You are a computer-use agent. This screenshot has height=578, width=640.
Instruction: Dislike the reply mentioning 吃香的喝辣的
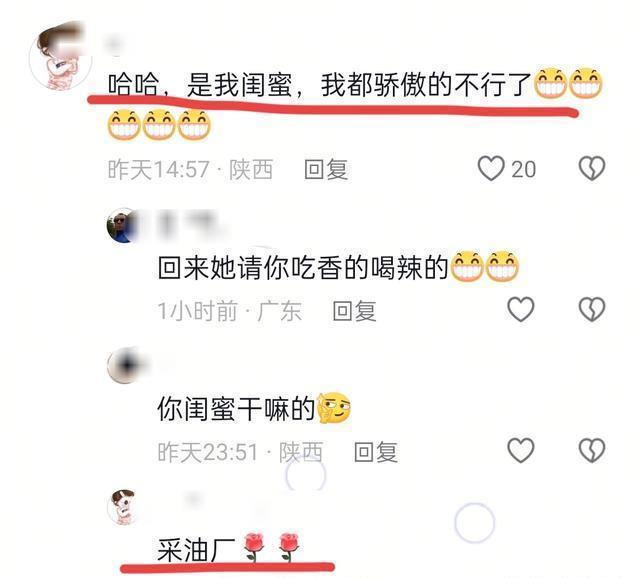coord(592,309)
